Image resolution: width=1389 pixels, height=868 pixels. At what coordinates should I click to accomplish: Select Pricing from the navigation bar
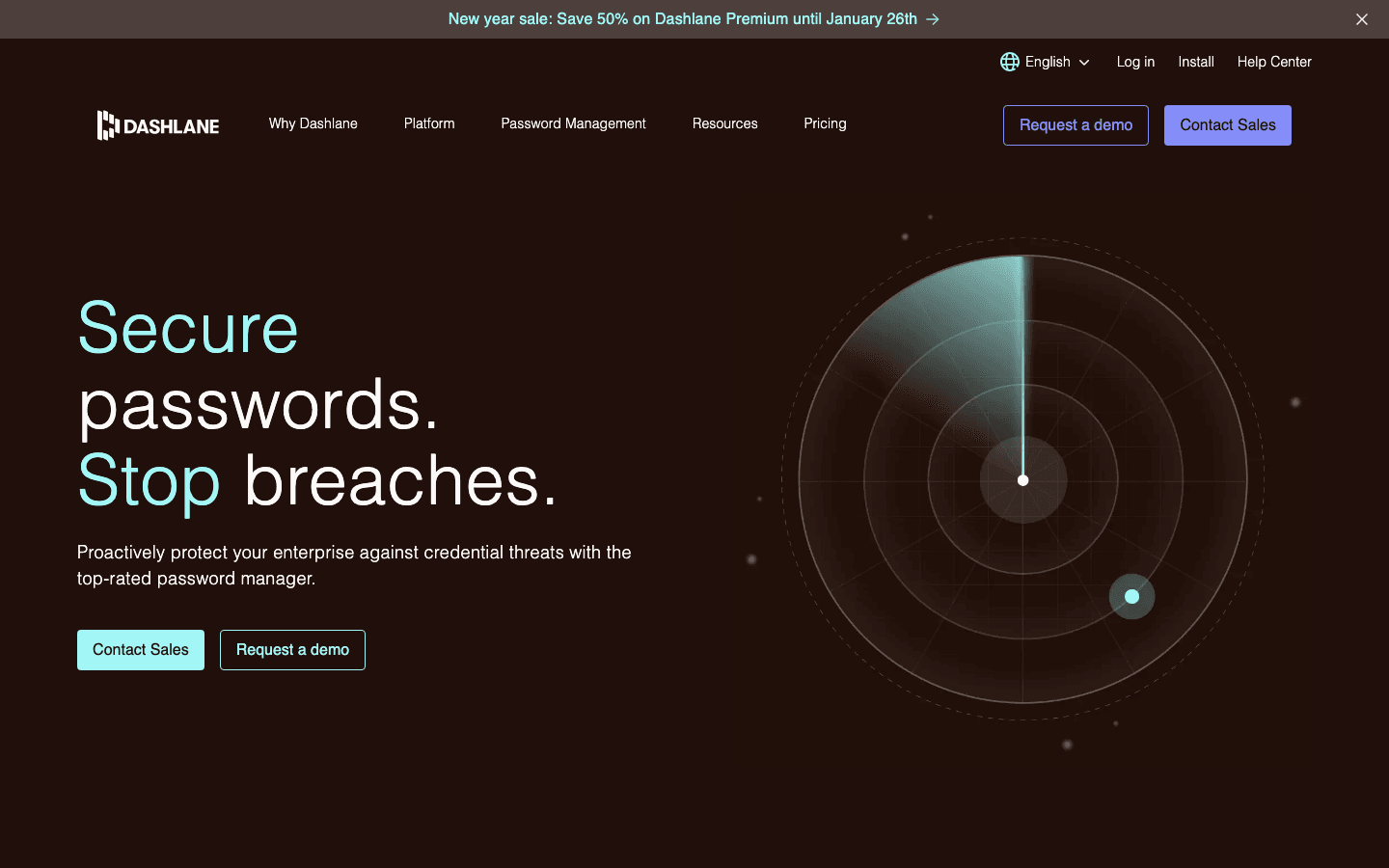pyautogui.click(x=825, y=123)
